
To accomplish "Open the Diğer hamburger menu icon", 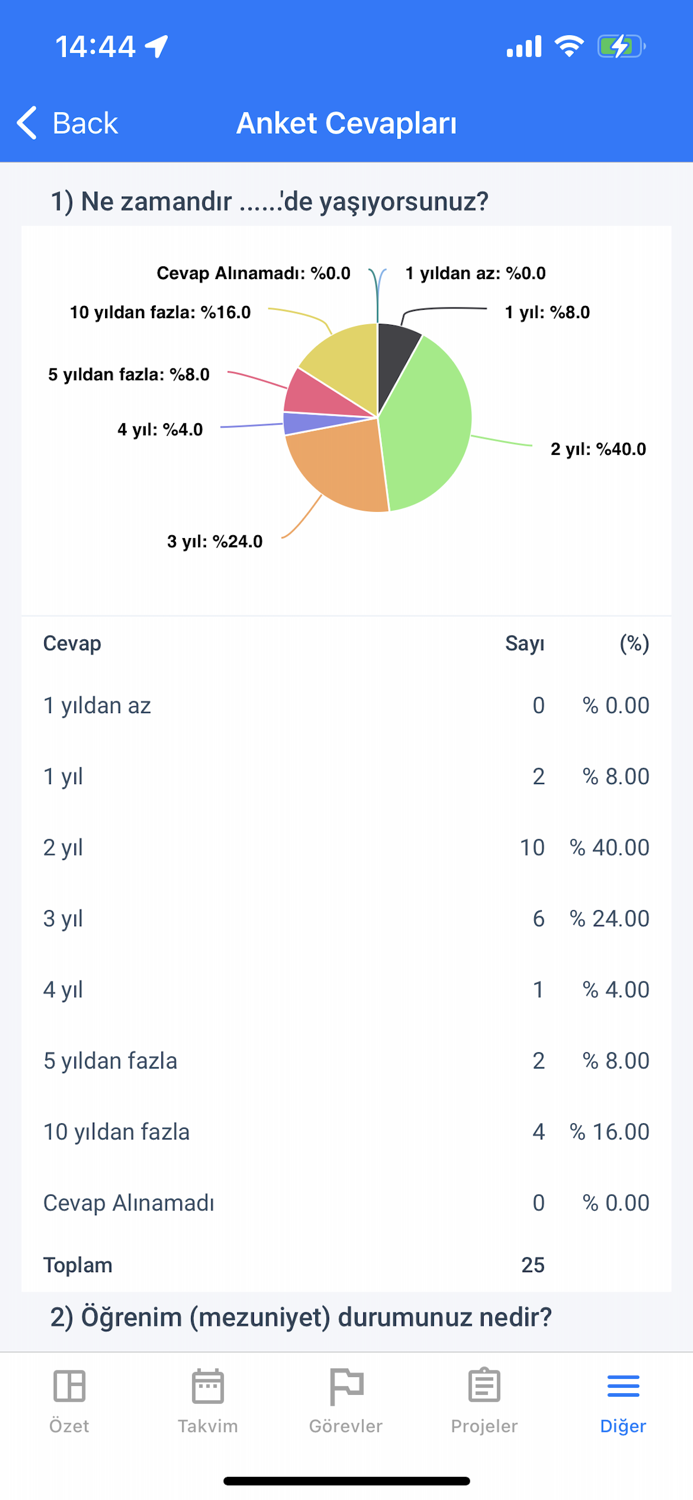I will click(x=623, y=1386).
